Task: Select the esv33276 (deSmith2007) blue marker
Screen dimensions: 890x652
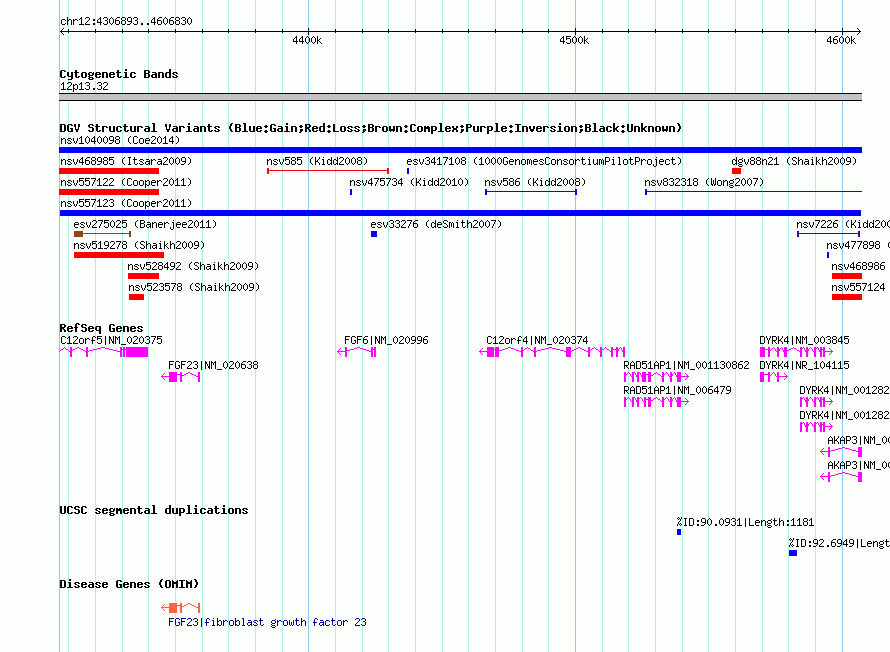Action: [x=374, y=234]
